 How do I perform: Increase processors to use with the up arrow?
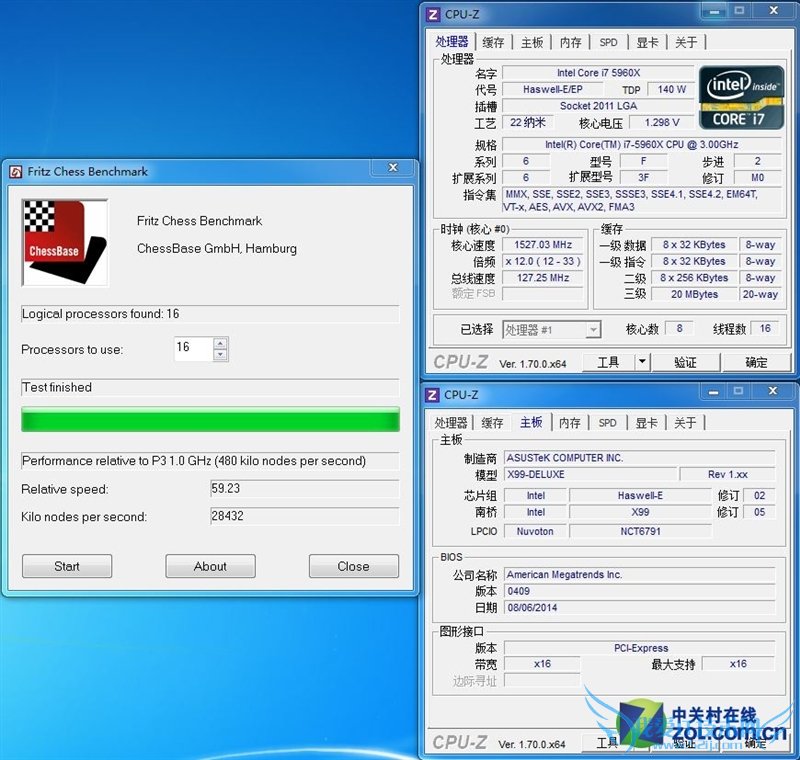pos(221,343)
